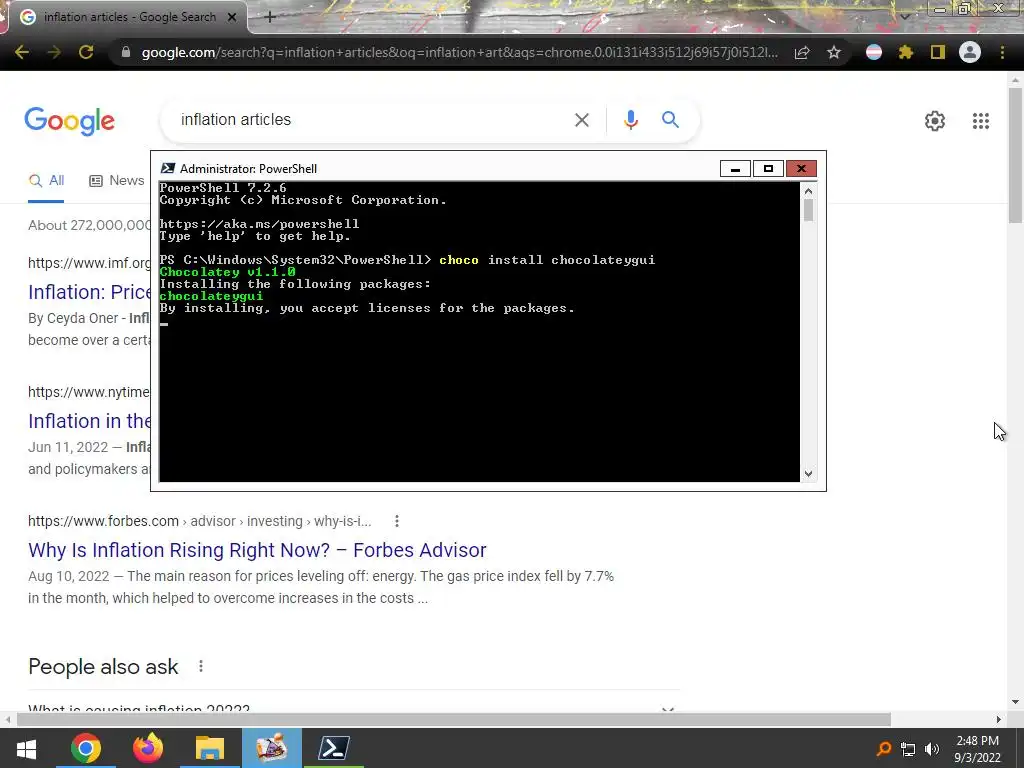The image size is (1024, 768).
Task: Maximize the PowerShell window
Action: click(768, 169)
